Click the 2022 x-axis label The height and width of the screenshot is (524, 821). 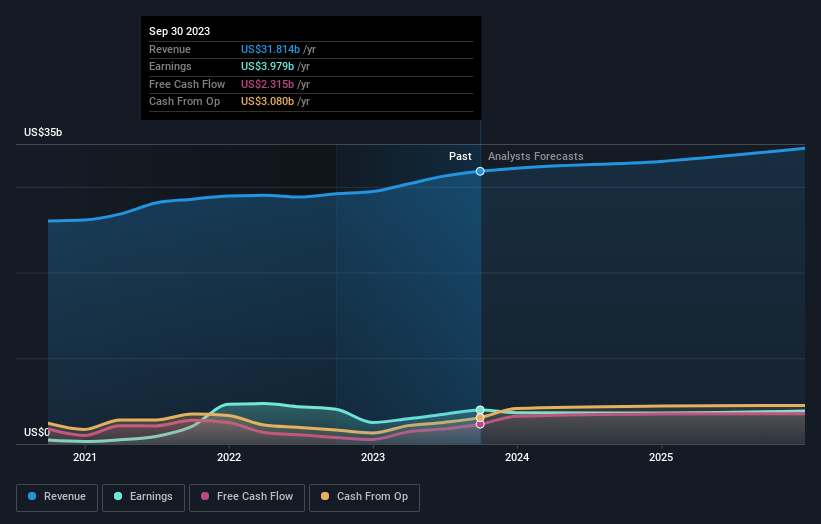(229, 457)
